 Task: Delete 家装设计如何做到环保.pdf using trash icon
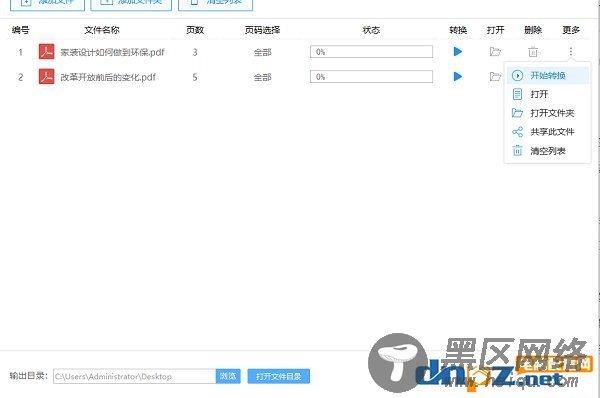click(533, 51)
